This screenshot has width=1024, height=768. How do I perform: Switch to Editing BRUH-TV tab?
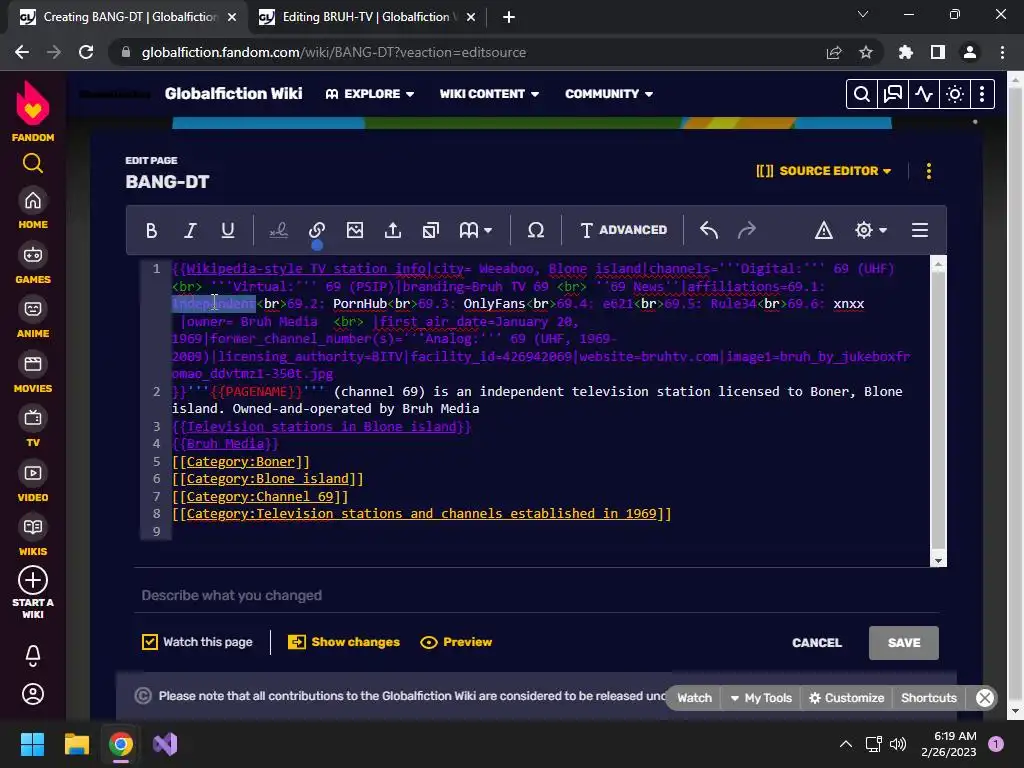pos(367,17)
